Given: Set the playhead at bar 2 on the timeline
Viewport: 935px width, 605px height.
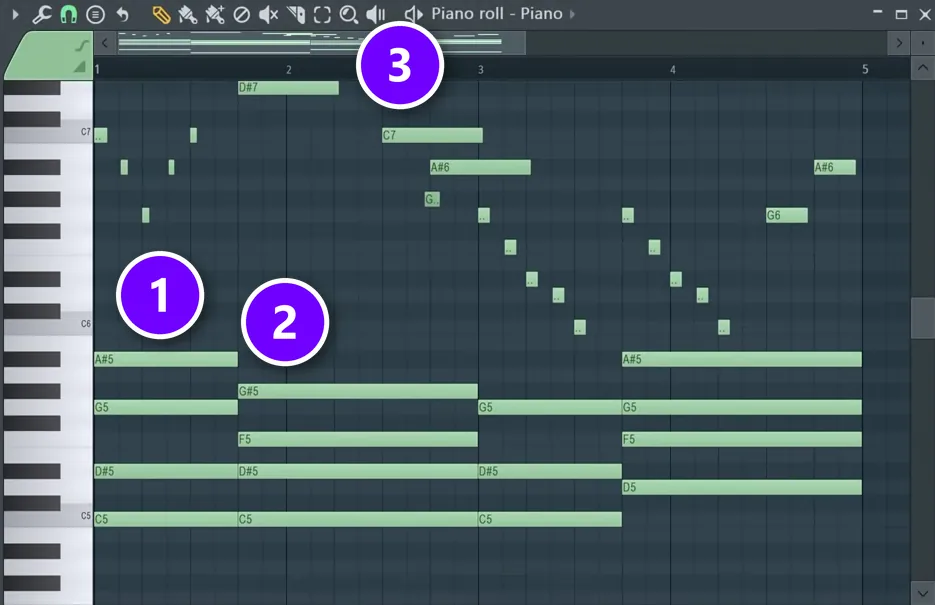Looking at the screenshot, I should coord(289,70).
